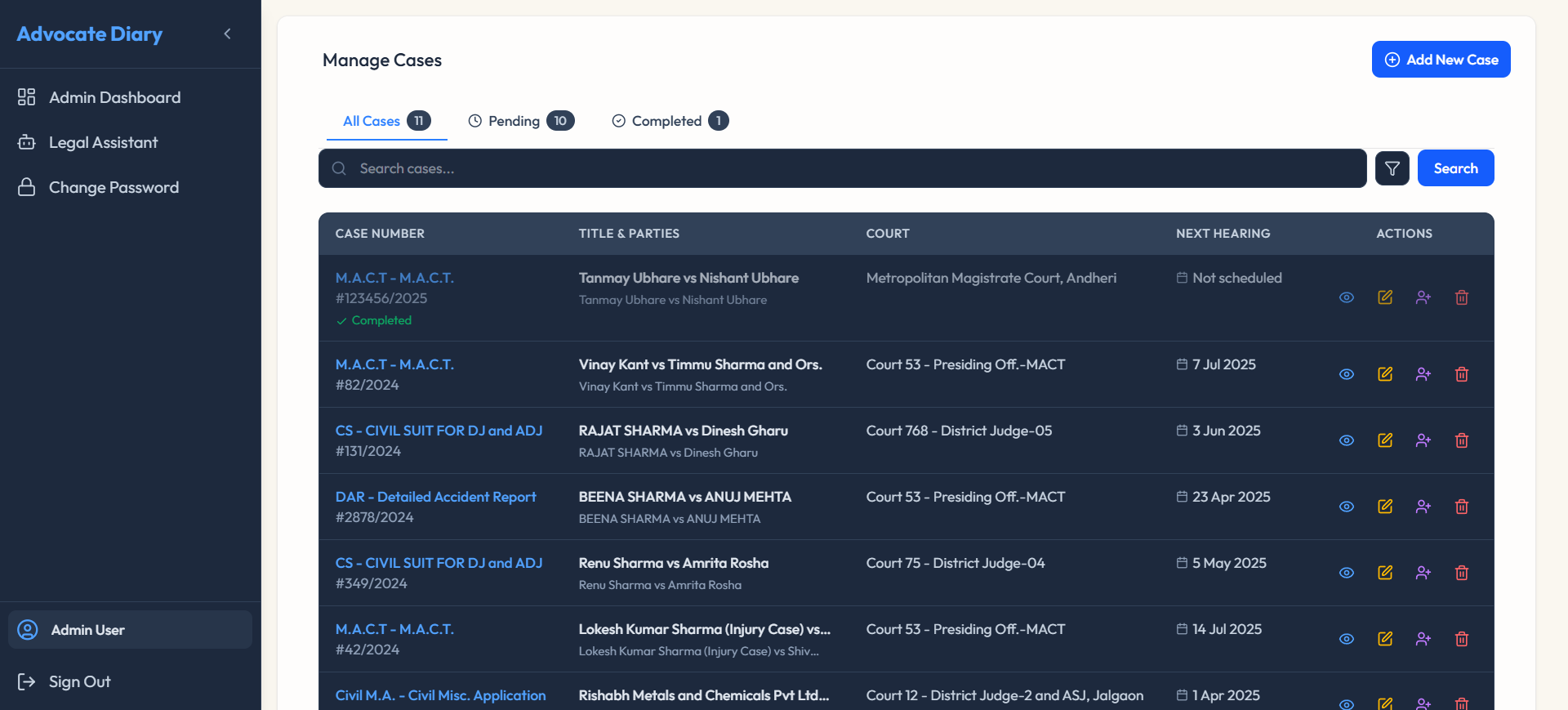Focus the Search cases input field

pyautogui.click(x=843, y=168)
